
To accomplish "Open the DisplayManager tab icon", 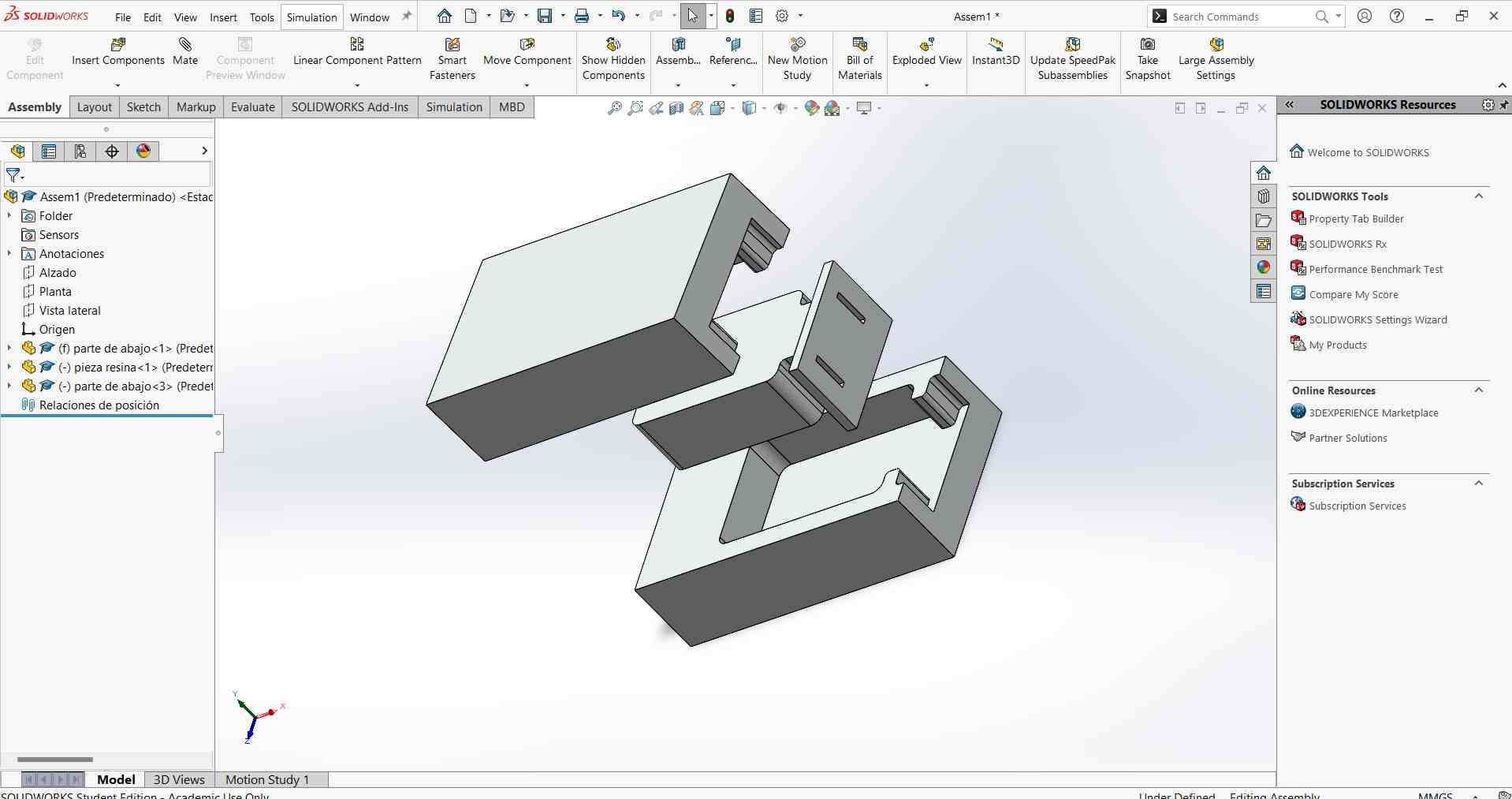I will pyautogui.click(x=143, y=151).
